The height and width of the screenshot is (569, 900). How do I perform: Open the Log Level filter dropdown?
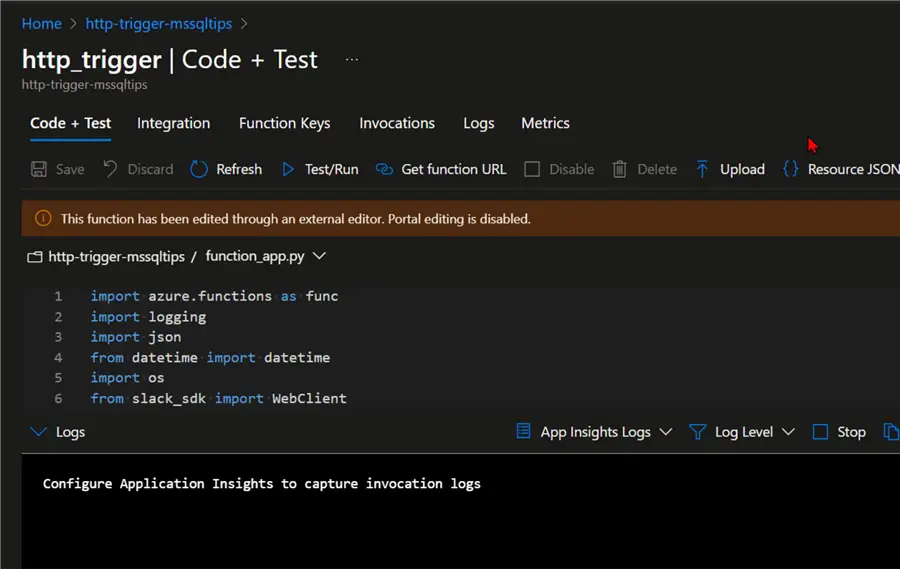743,432
